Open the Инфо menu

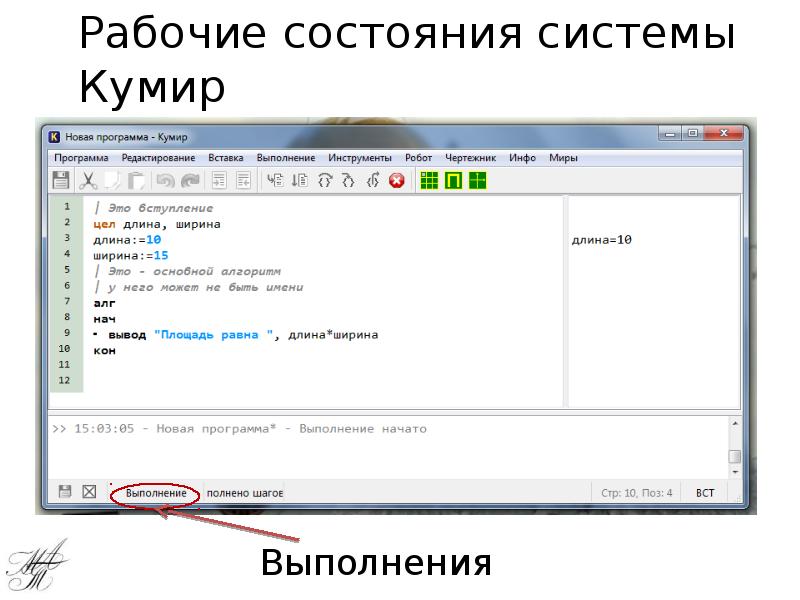(522, 158)
